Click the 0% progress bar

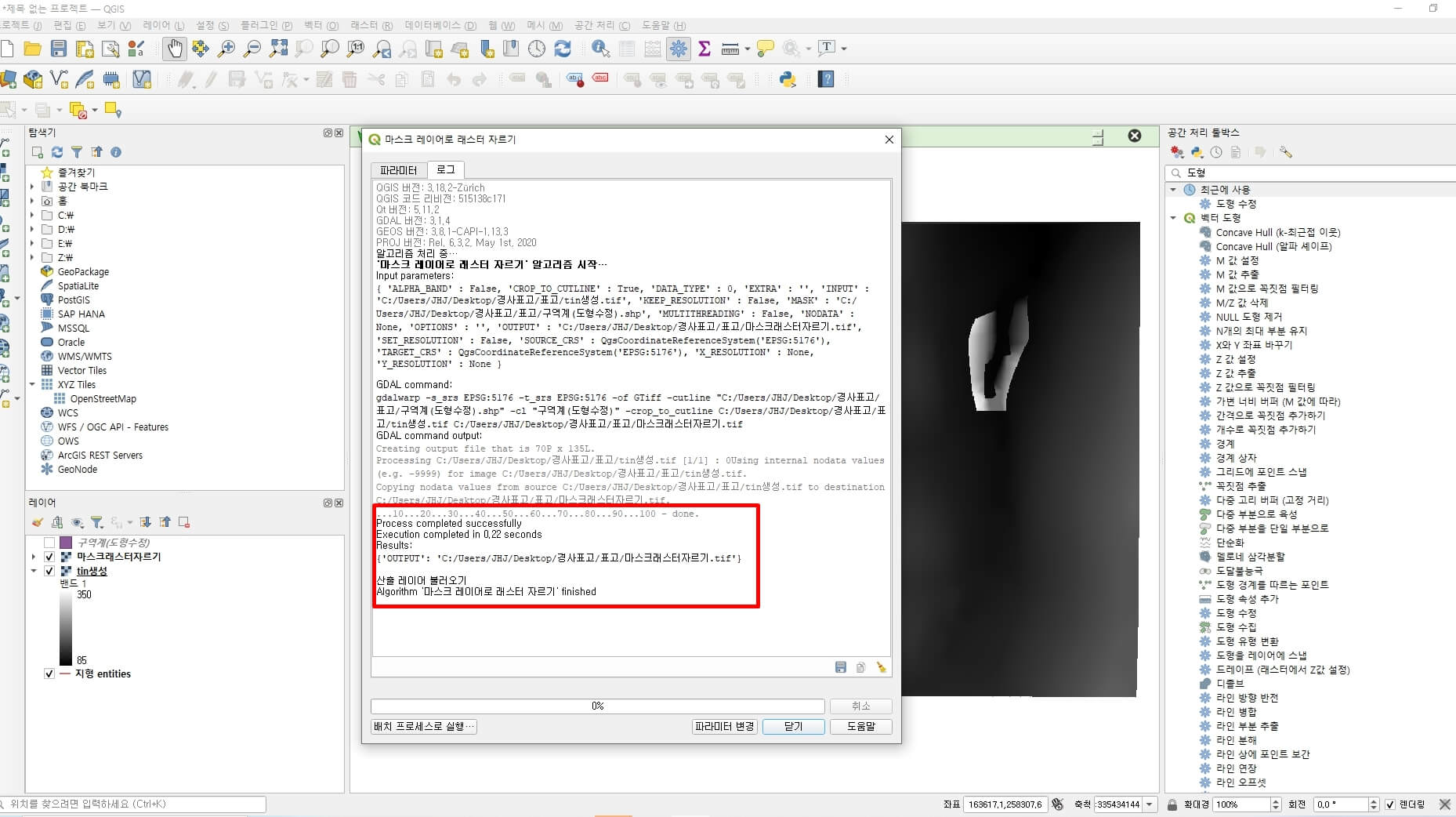pyautogui.click(x=598, y=706)
